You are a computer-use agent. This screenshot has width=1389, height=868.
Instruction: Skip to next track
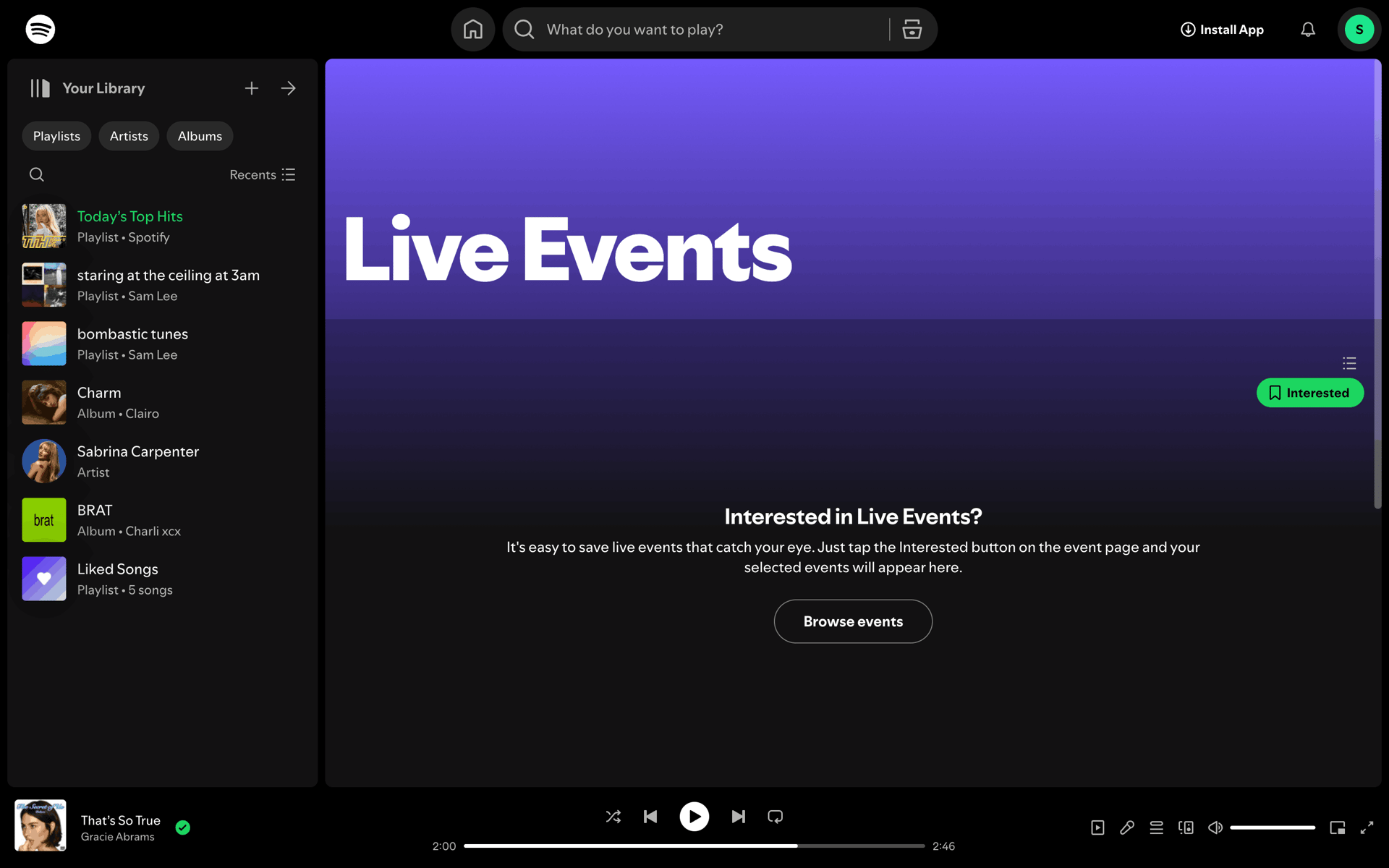[739, 817]
